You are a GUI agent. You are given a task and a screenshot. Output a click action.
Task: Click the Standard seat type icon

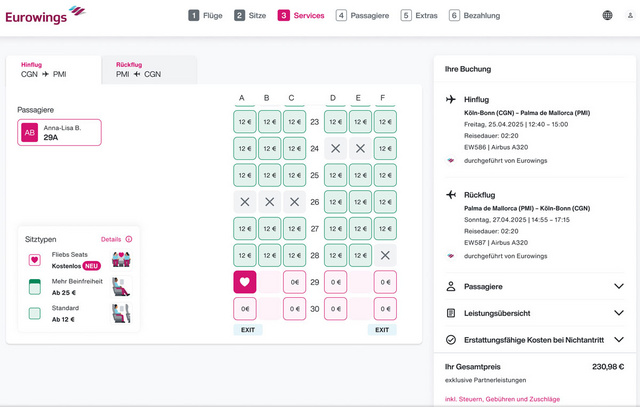click(35, 313)
